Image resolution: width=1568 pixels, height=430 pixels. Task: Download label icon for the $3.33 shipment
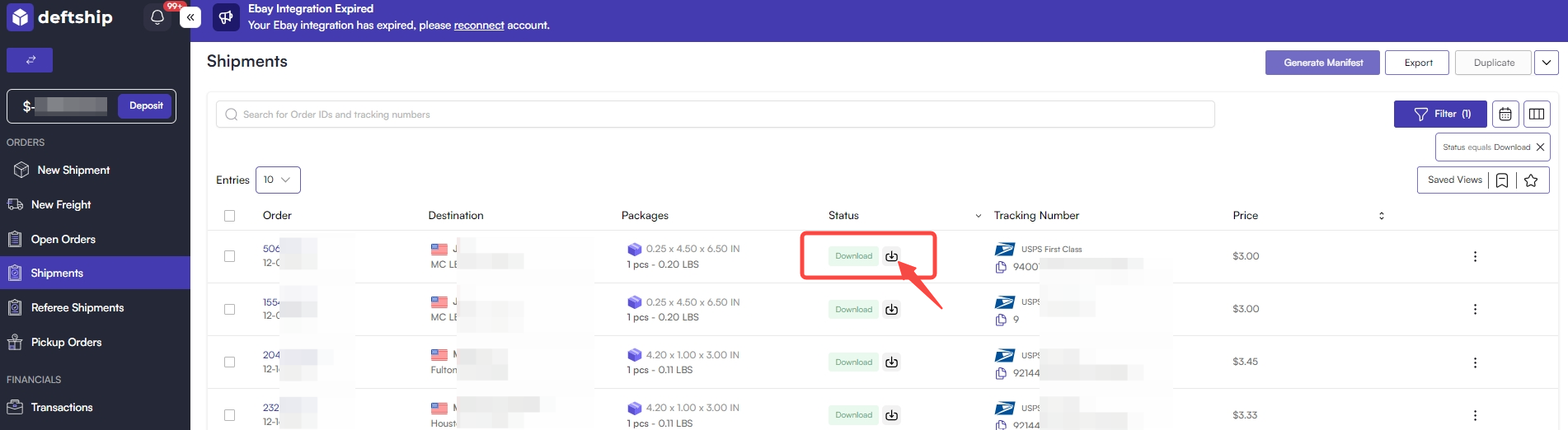pyautogui.click(x=891, y=415)
